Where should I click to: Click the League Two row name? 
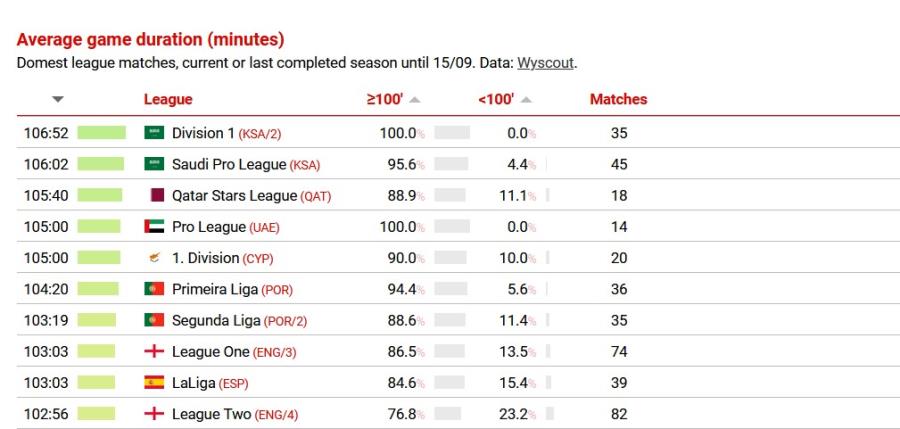[x=212, y=414]
